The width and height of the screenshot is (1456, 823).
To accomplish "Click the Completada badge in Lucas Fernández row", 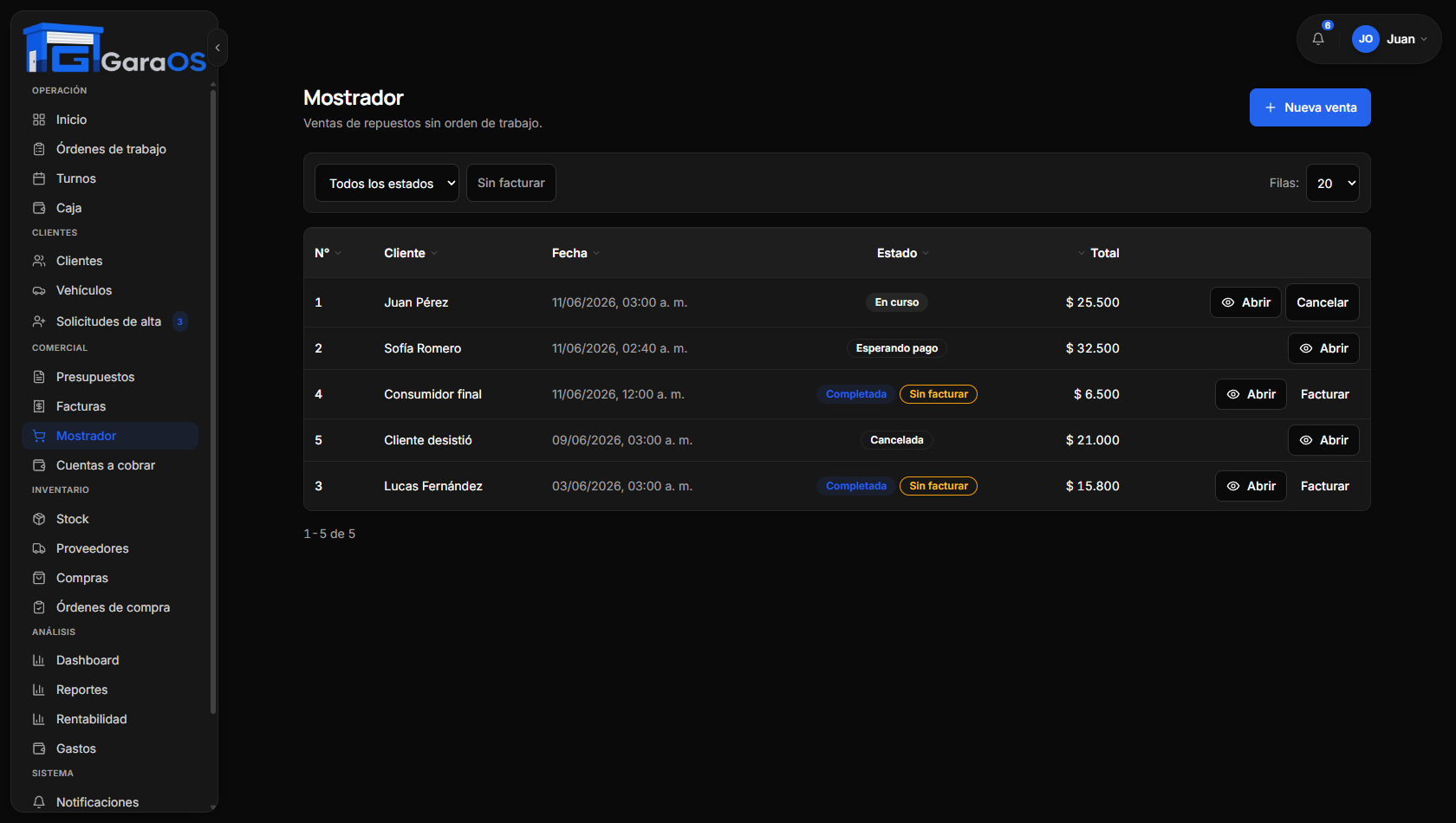I will [x=856, y=486].
